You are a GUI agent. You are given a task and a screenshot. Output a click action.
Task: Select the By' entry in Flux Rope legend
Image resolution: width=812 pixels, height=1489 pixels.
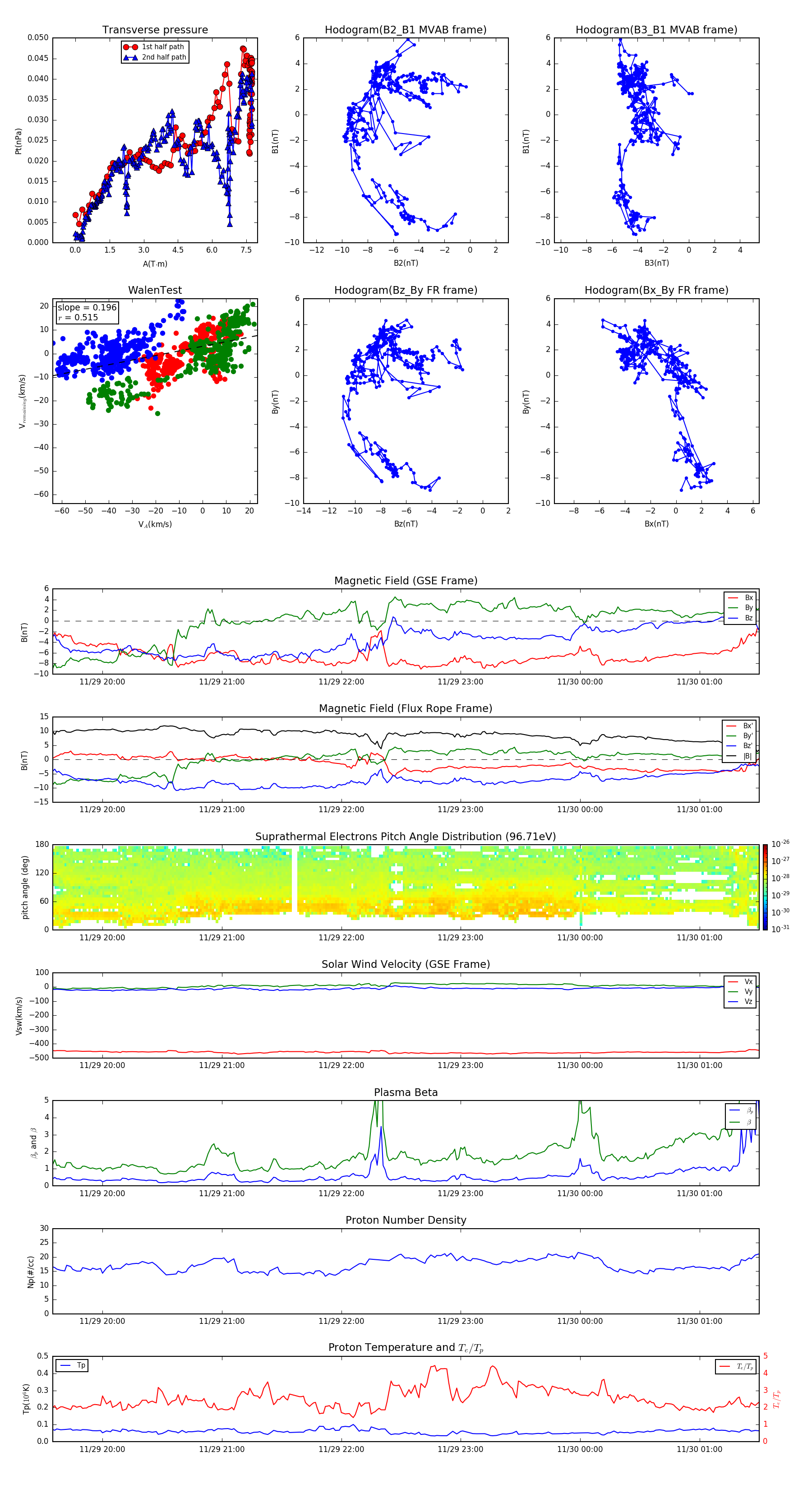click(x=740, y=736)
